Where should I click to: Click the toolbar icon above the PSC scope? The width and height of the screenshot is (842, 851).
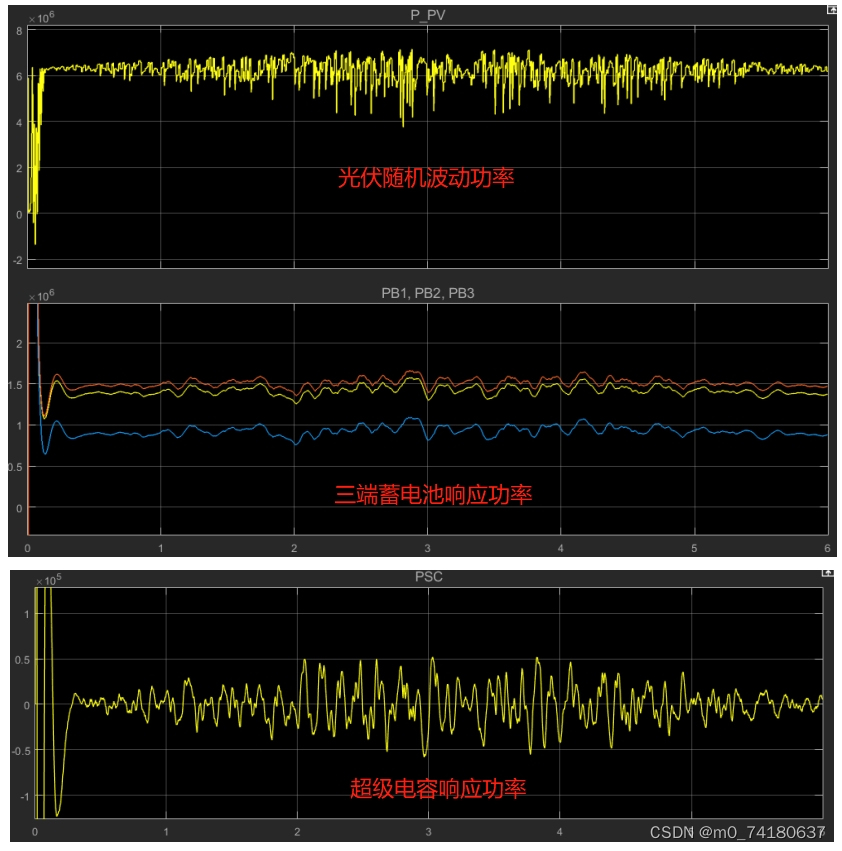pos(827,573)
